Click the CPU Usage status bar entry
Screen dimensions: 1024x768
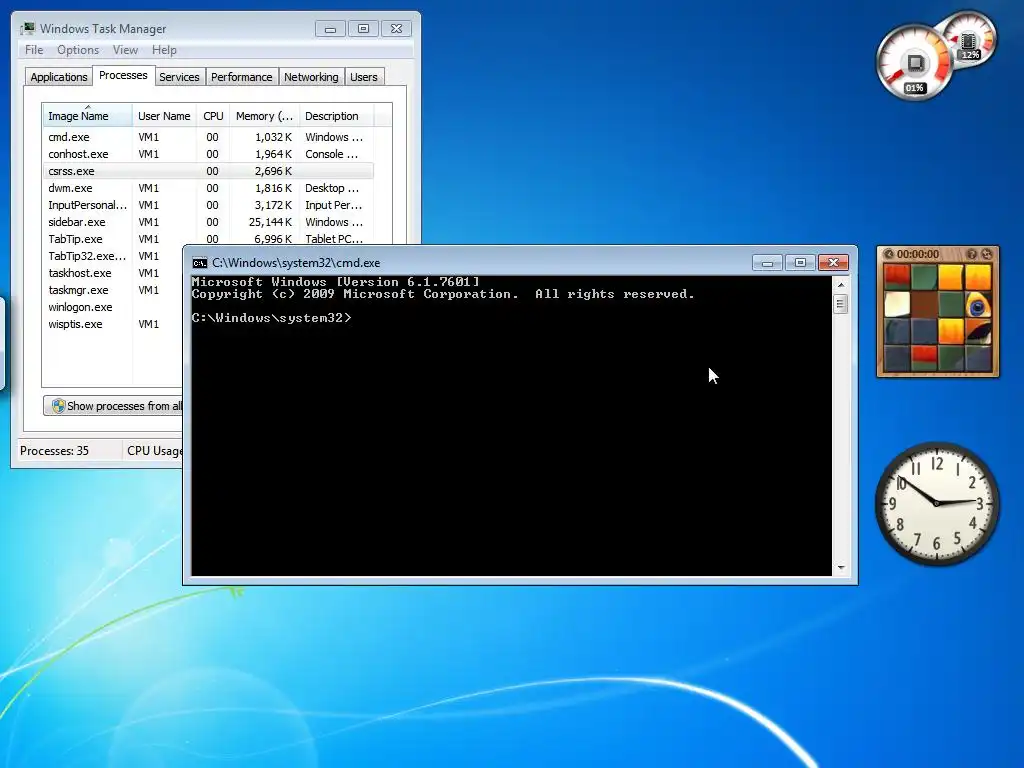click(155, 451)
